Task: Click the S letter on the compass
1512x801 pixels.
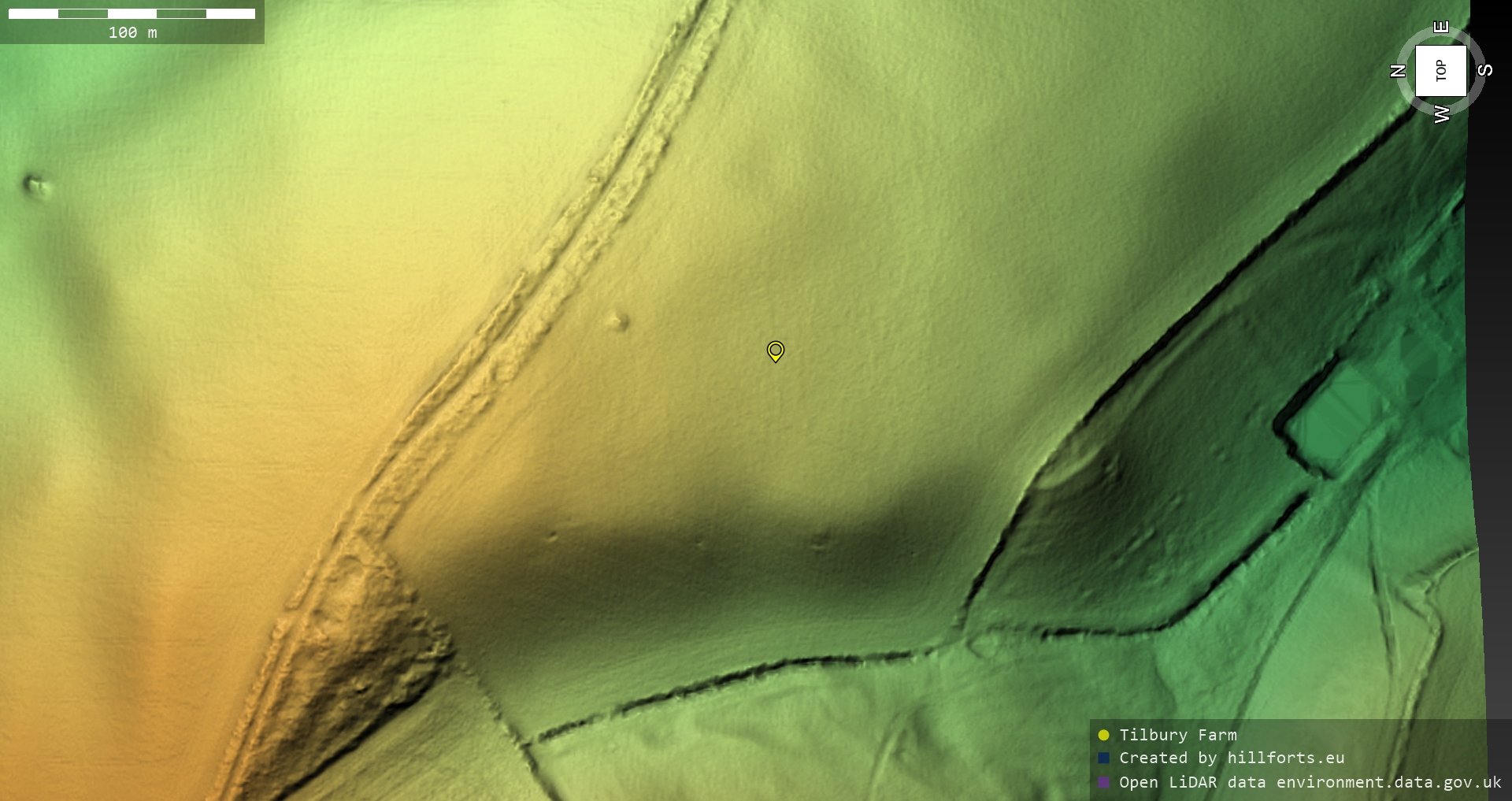Action: coord(1484,70)
